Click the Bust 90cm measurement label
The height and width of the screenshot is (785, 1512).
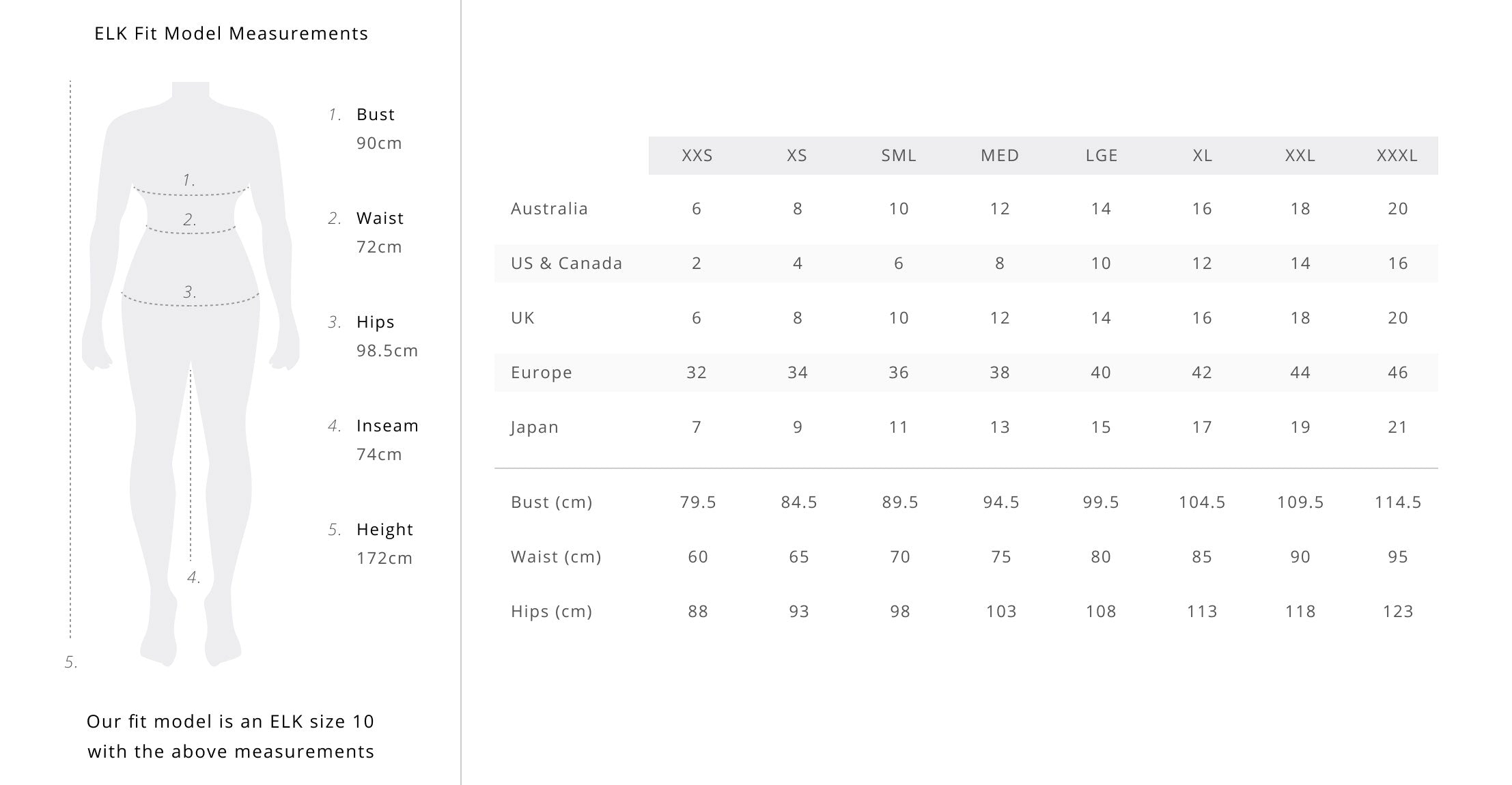pos(378,129)
